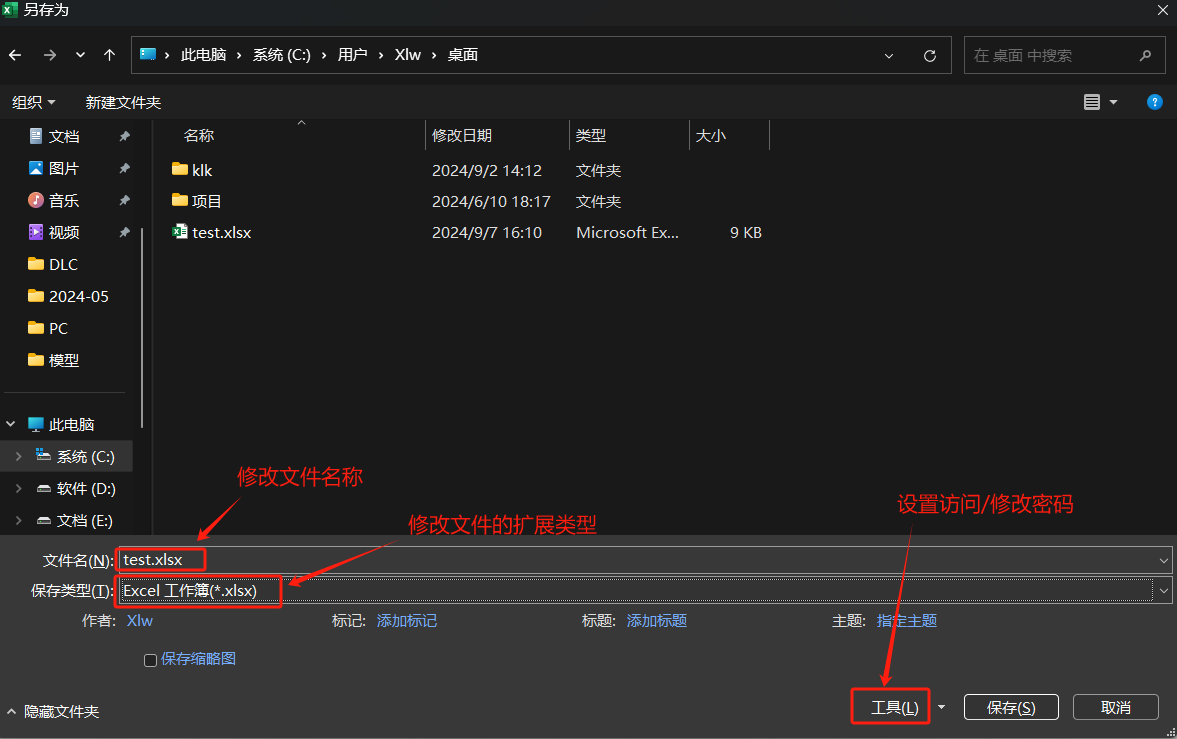Expand the 系统 (C:) tree node
Viewport: 1177px width, 739px height.
point(18,456)
